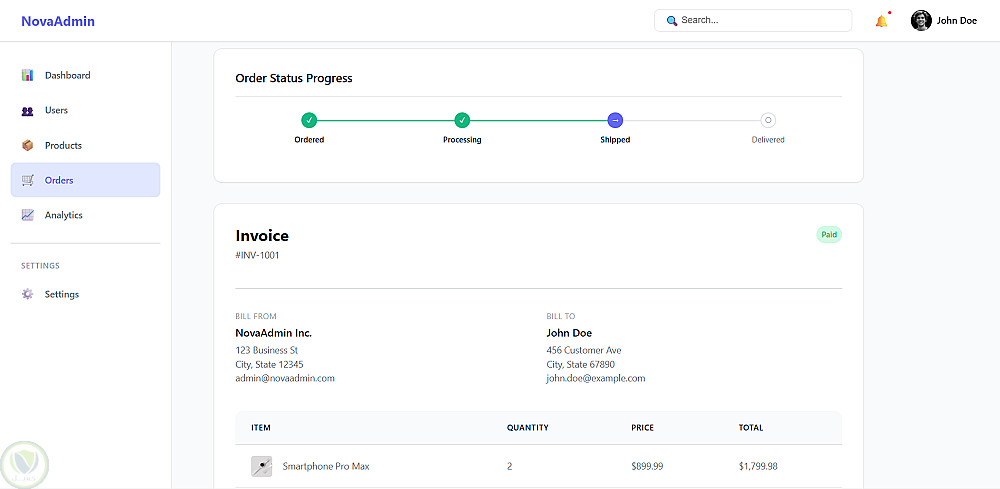Click the Dashboard bar chart icon

[x=28, y=75]
